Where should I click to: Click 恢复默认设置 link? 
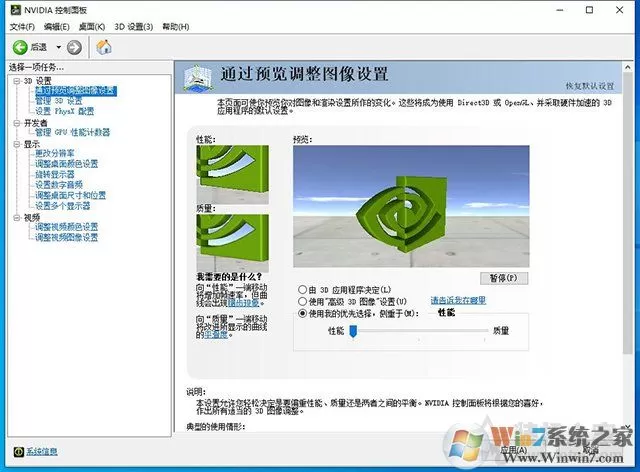pos(589,86)
